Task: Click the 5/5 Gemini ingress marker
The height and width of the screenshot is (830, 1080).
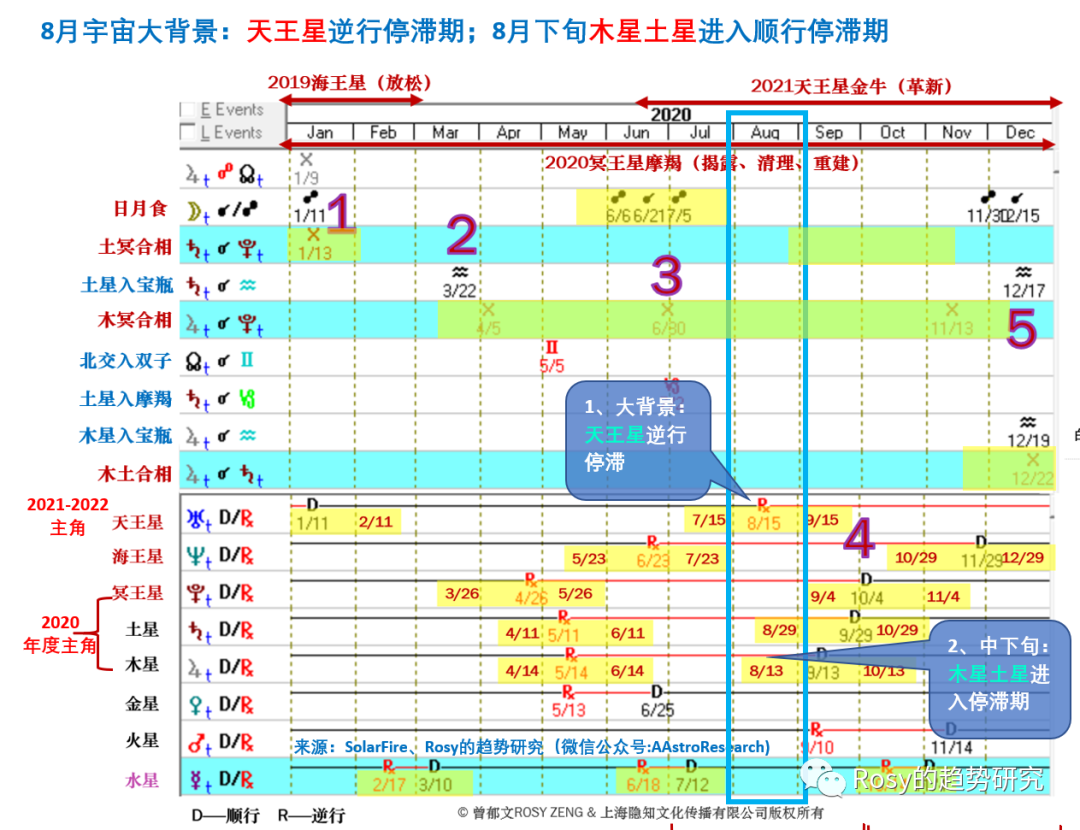Action: [x=552, y=358]
